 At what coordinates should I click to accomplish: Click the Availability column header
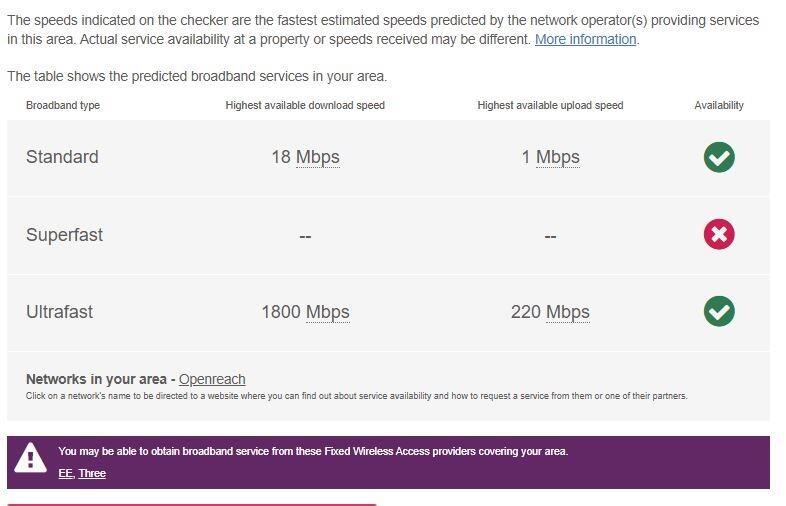coord(719,105)
